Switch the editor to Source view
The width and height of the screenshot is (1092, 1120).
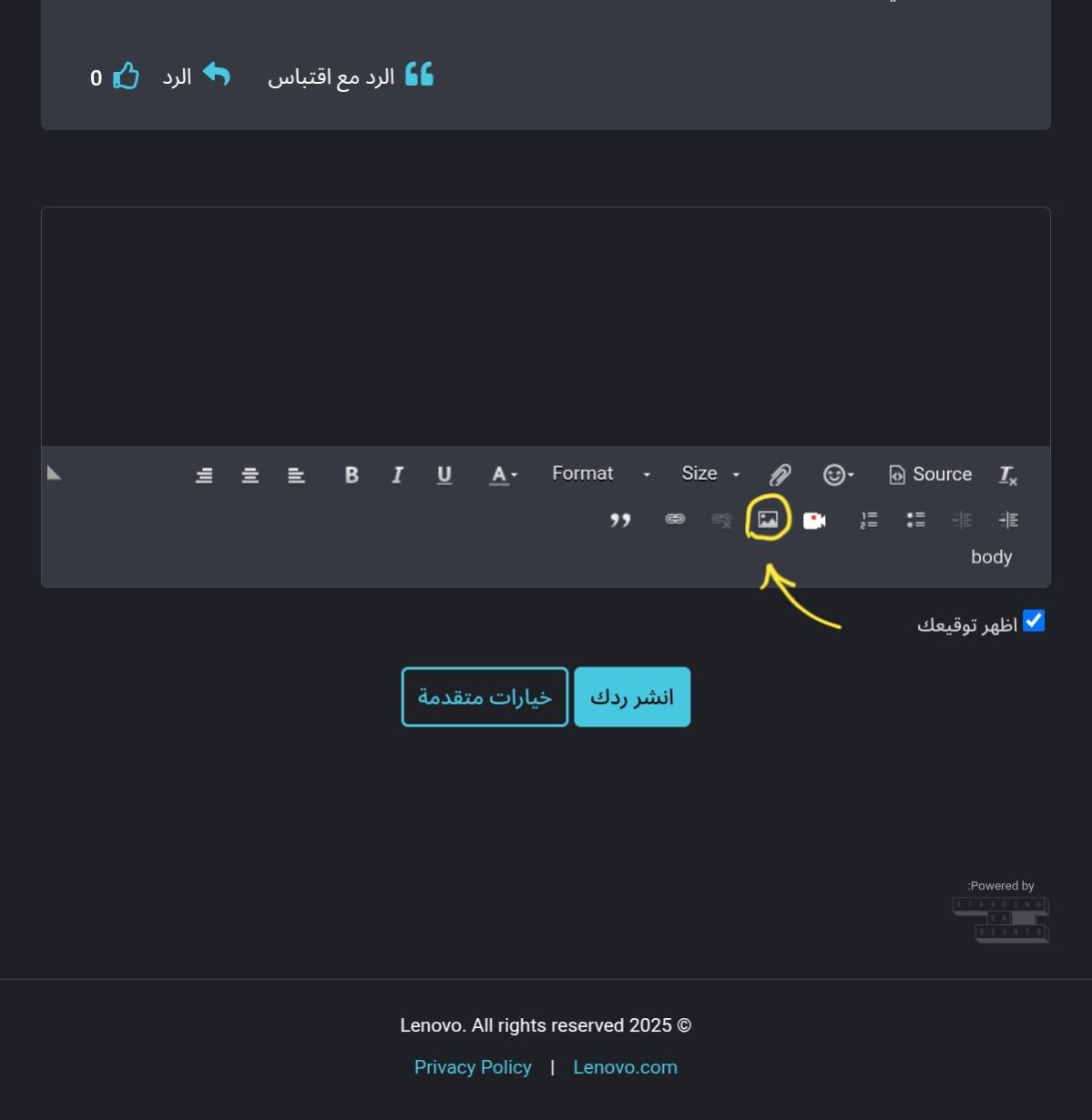click(x=929, y=473)
